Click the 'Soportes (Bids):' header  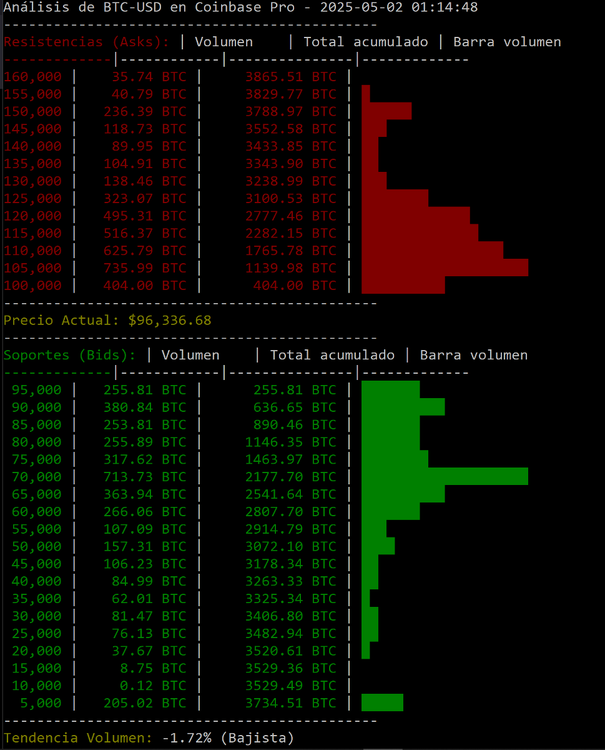[71, 355]
